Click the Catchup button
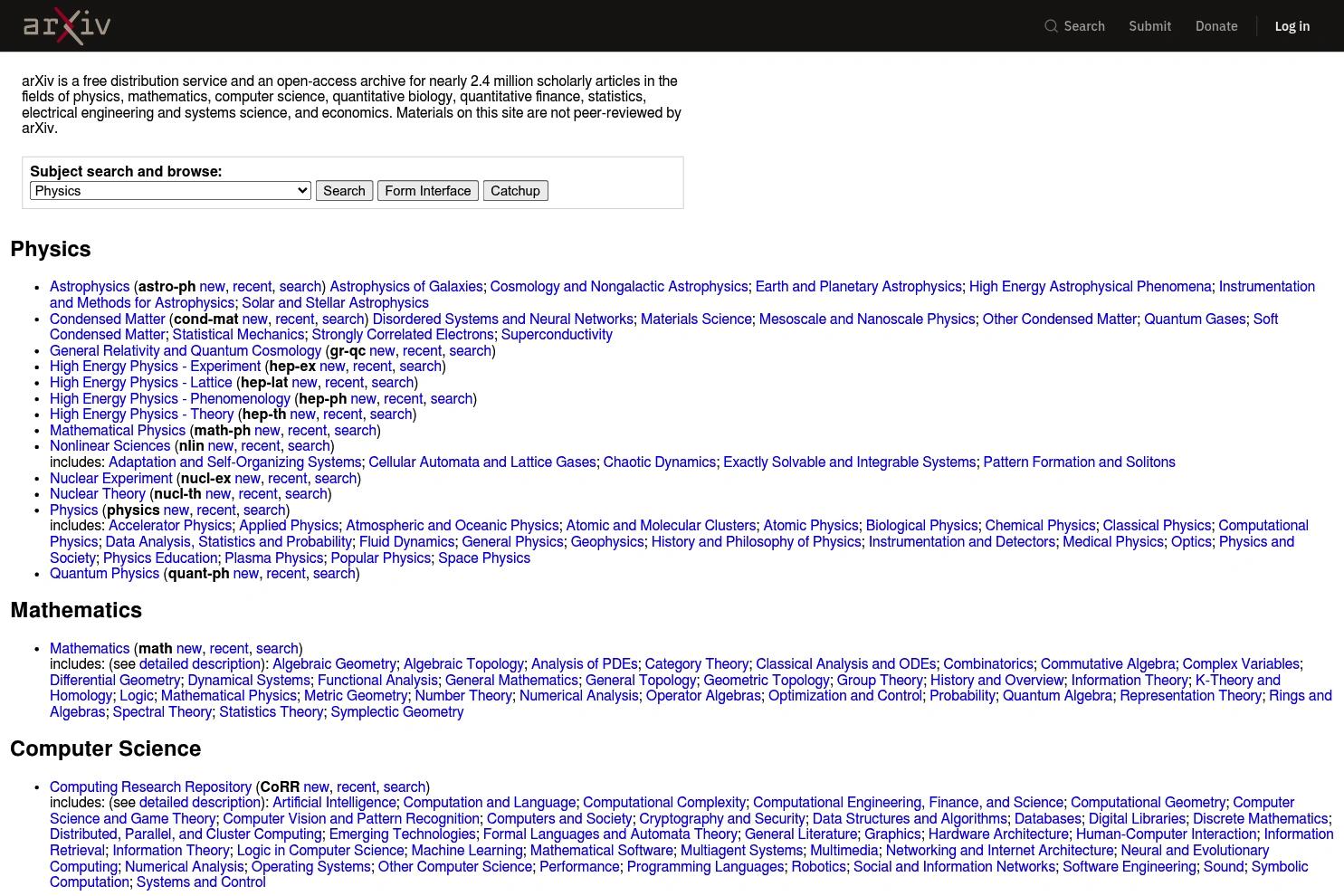This screenshot has height=896, width=1344. [x=515, y=191]
